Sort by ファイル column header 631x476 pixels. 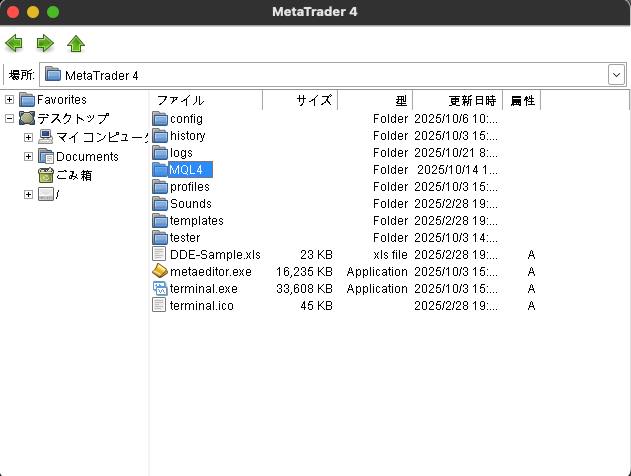206,100
